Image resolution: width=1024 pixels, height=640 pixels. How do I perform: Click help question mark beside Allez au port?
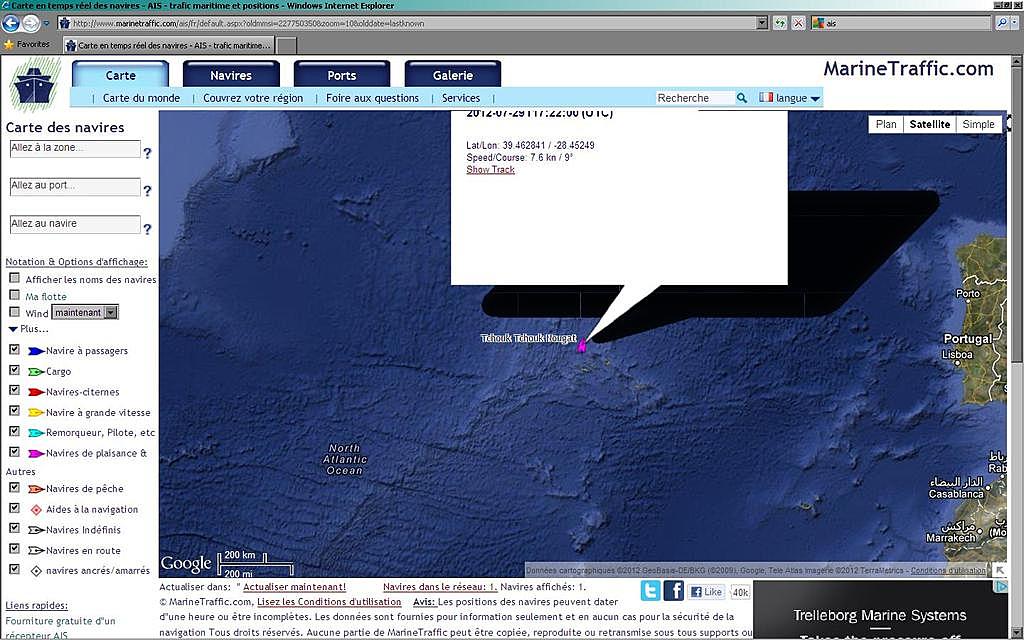(x=148, y=191)
